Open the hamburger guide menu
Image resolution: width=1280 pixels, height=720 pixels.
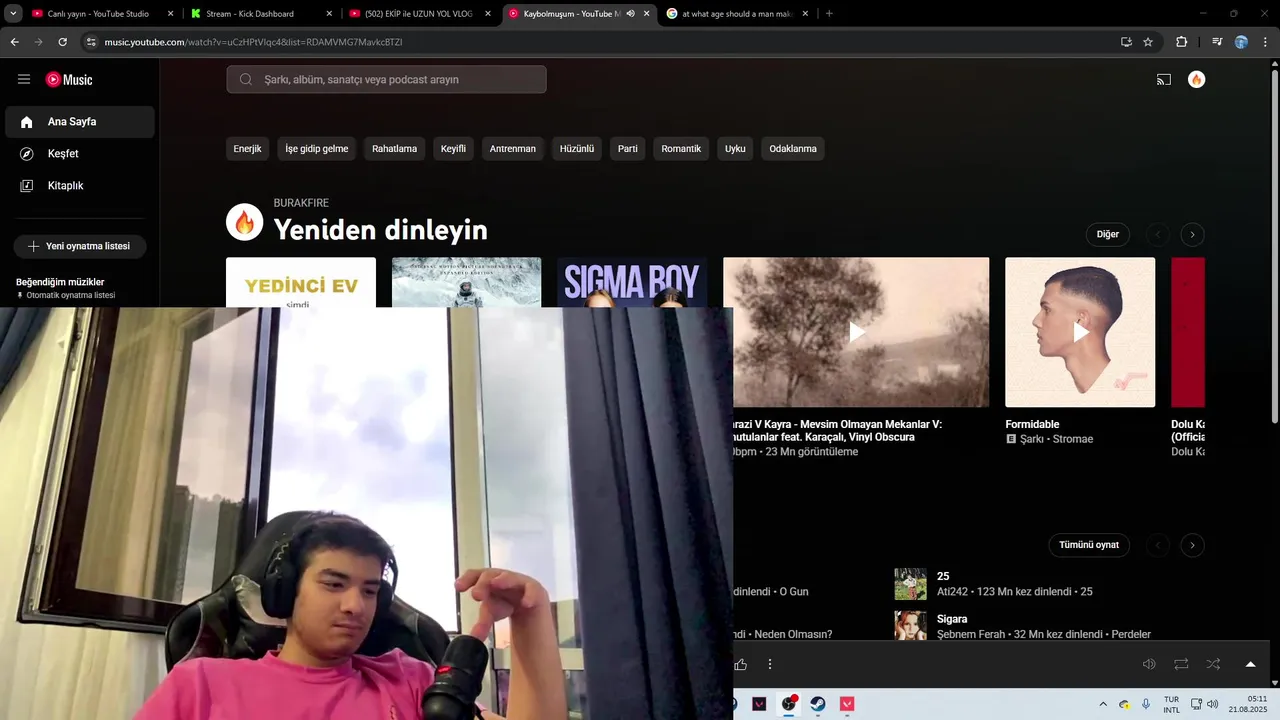tap(24, 79)
